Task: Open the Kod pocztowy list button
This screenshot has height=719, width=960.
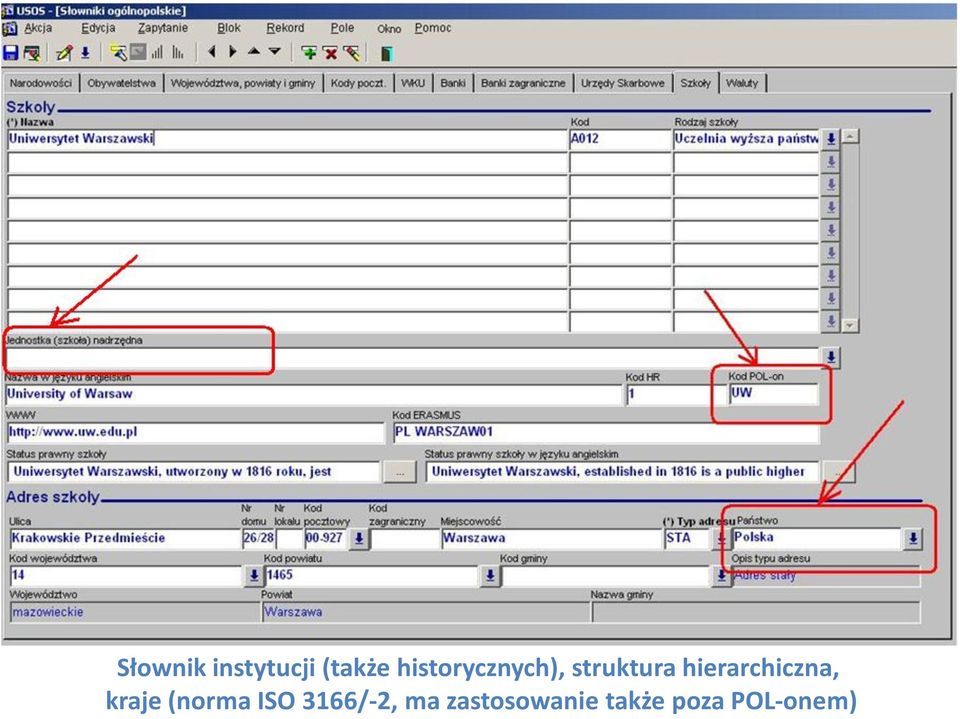Action: [x=359, y=539]
